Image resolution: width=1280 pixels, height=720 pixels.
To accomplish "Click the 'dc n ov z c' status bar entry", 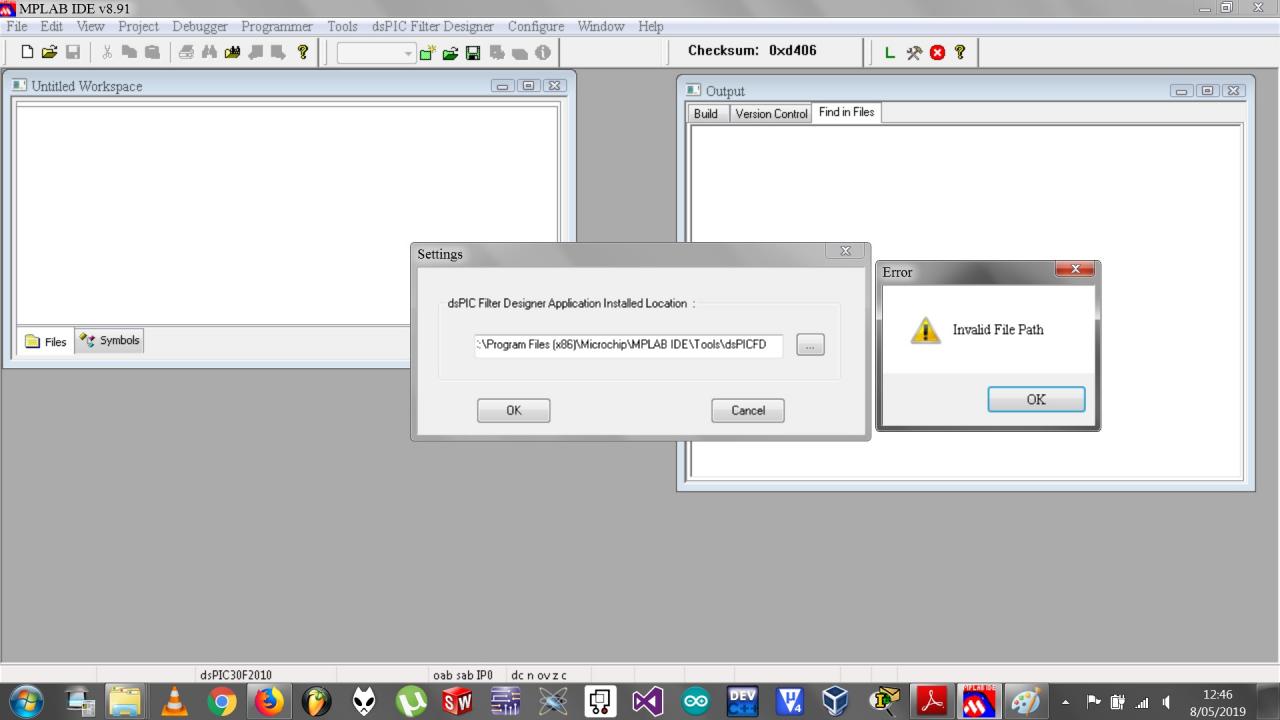I will [x=539, y=675].
